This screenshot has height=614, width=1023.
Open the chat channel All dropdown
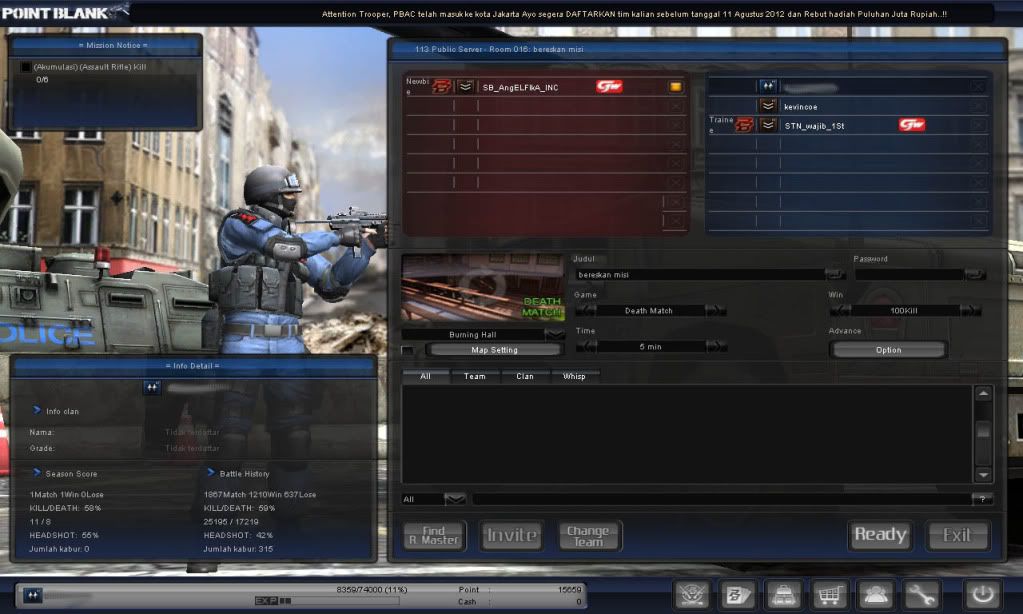[455, 499]
